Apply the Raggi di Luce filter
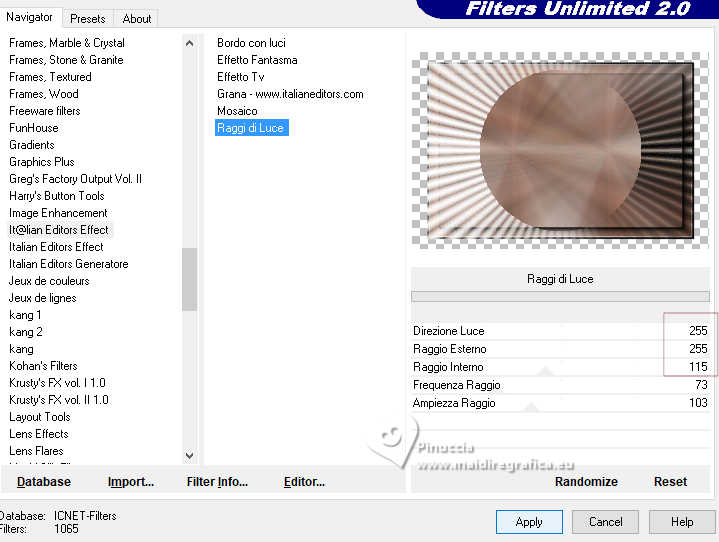The width and height of the screenshot is (719, 542). point(529,522)
